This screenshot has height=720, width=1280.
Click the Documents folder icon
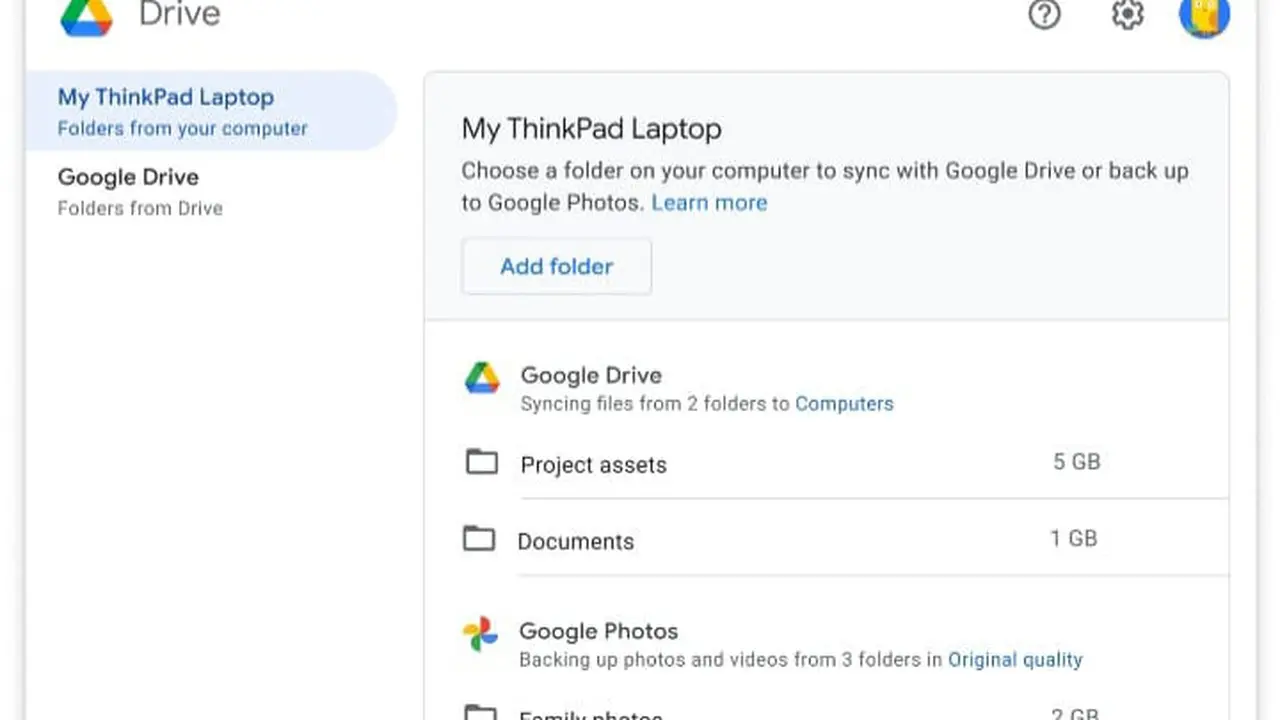pyautogui.click(x=479, y=539)
